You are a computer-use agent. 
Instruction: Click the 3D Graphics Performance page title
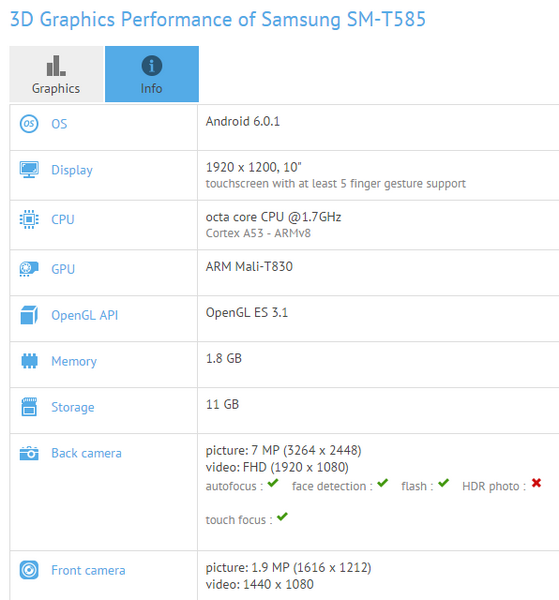click(x=218, y=19)
